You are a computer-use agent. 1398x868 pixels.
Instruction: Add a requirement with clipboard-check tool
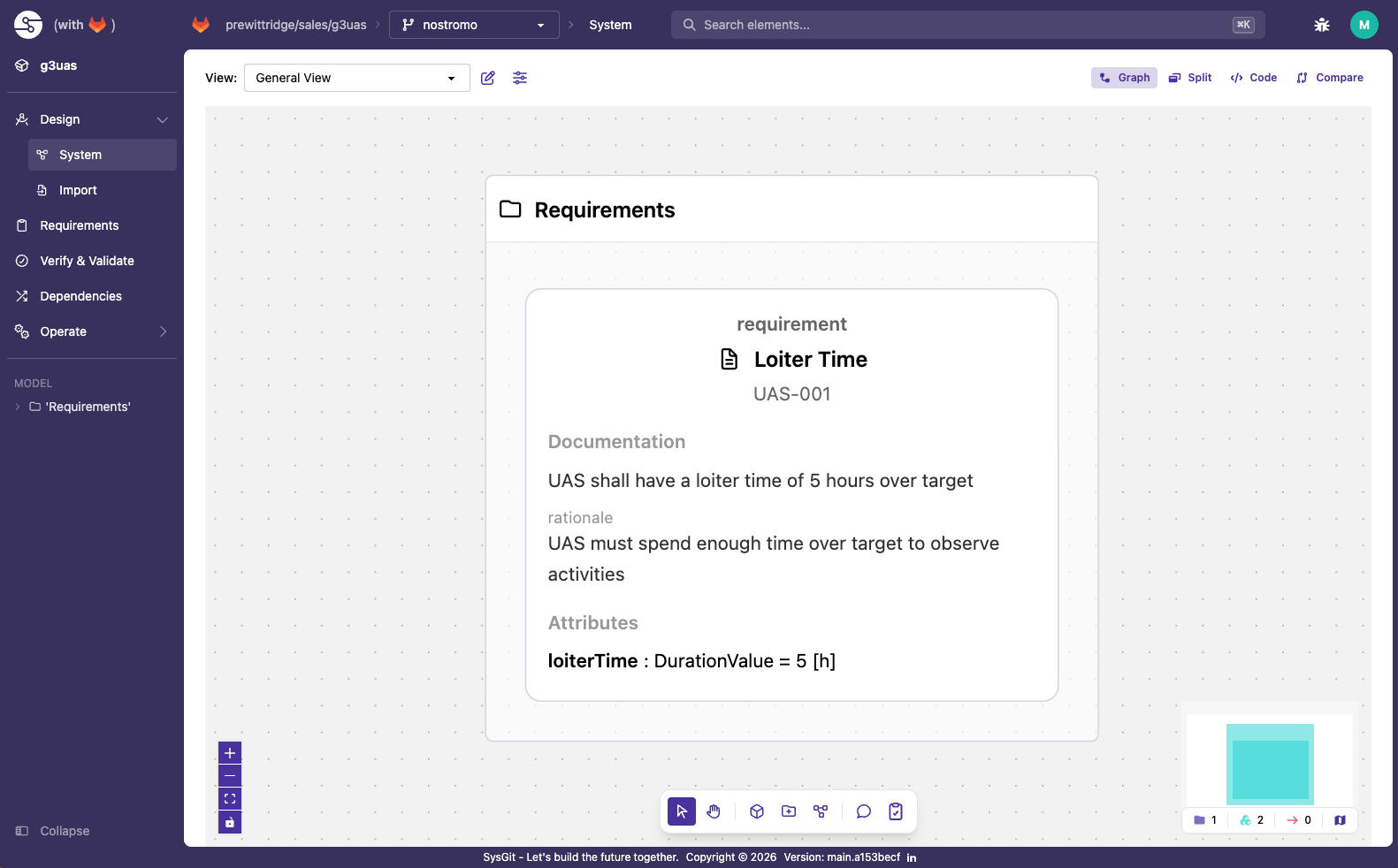click(x=896, y=811)
